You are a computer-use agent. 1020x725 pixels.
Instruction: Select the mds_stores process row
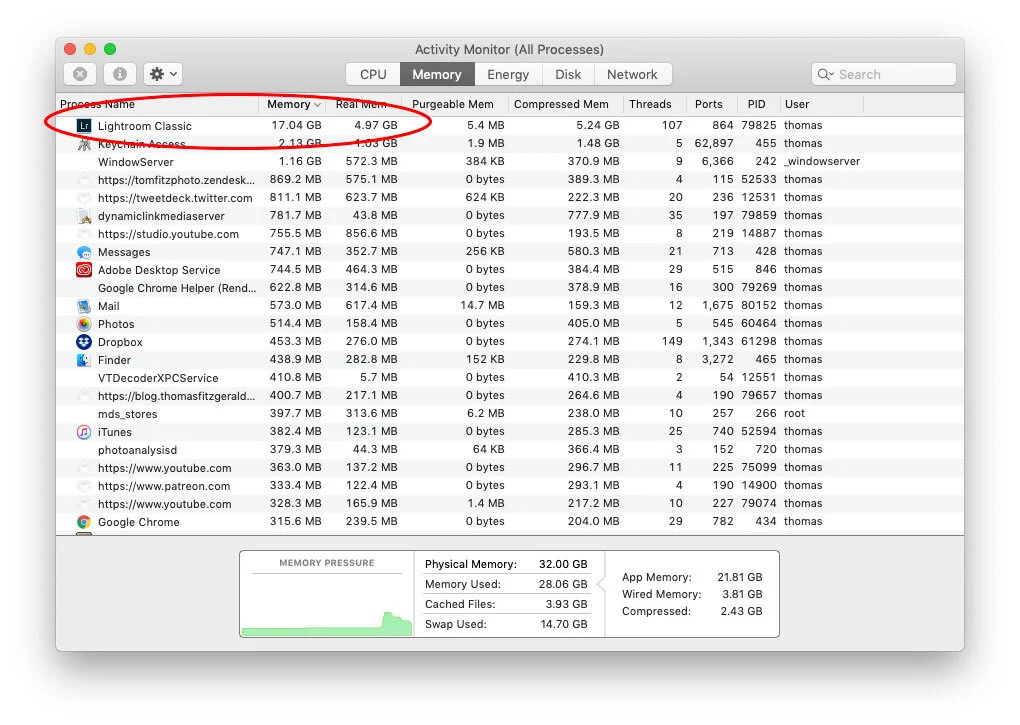pos(510,414)
